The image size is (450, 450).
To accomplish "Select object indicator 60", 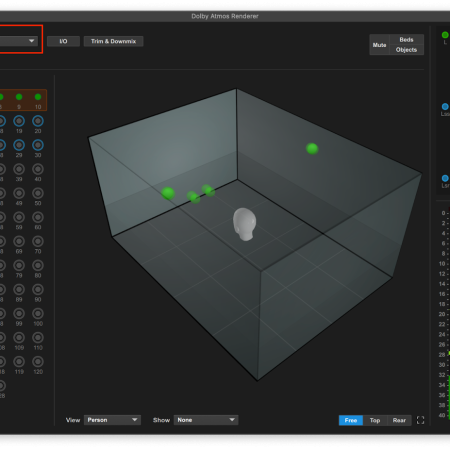I will 38,217.
